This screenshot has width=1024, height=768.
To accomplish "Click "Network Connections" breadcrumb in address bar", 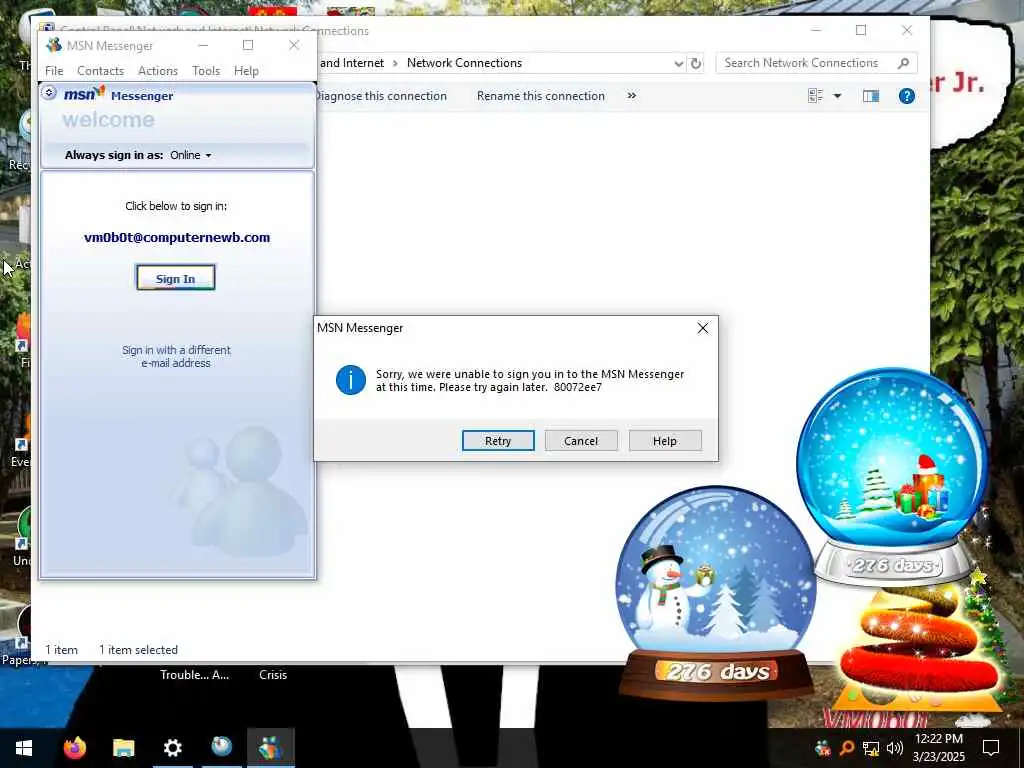I will [464, 63].
